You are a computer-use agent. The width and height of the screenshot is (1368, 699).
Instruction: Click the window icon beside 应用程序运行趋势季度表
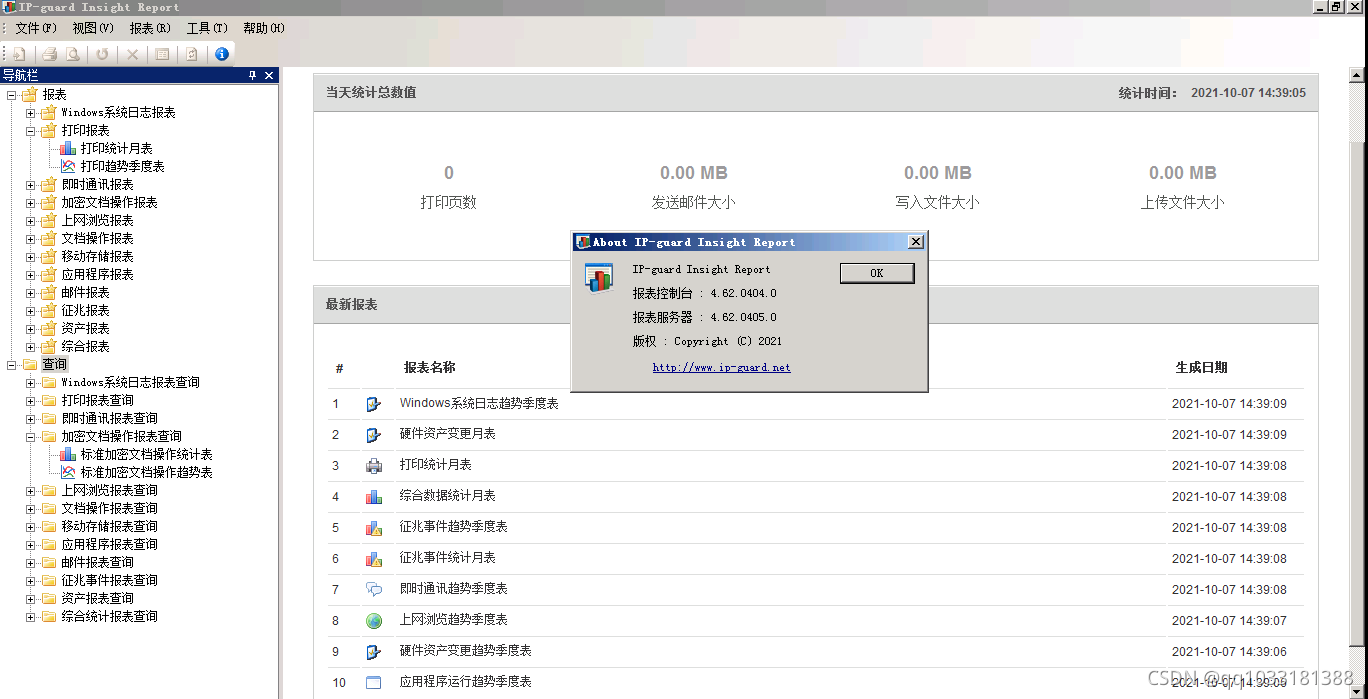coord(374,683)
